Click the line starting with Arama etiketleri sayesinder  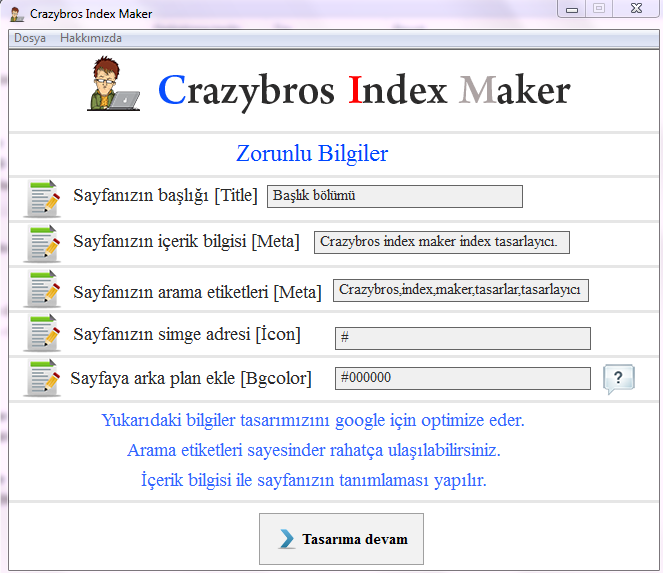pos(314,450)
